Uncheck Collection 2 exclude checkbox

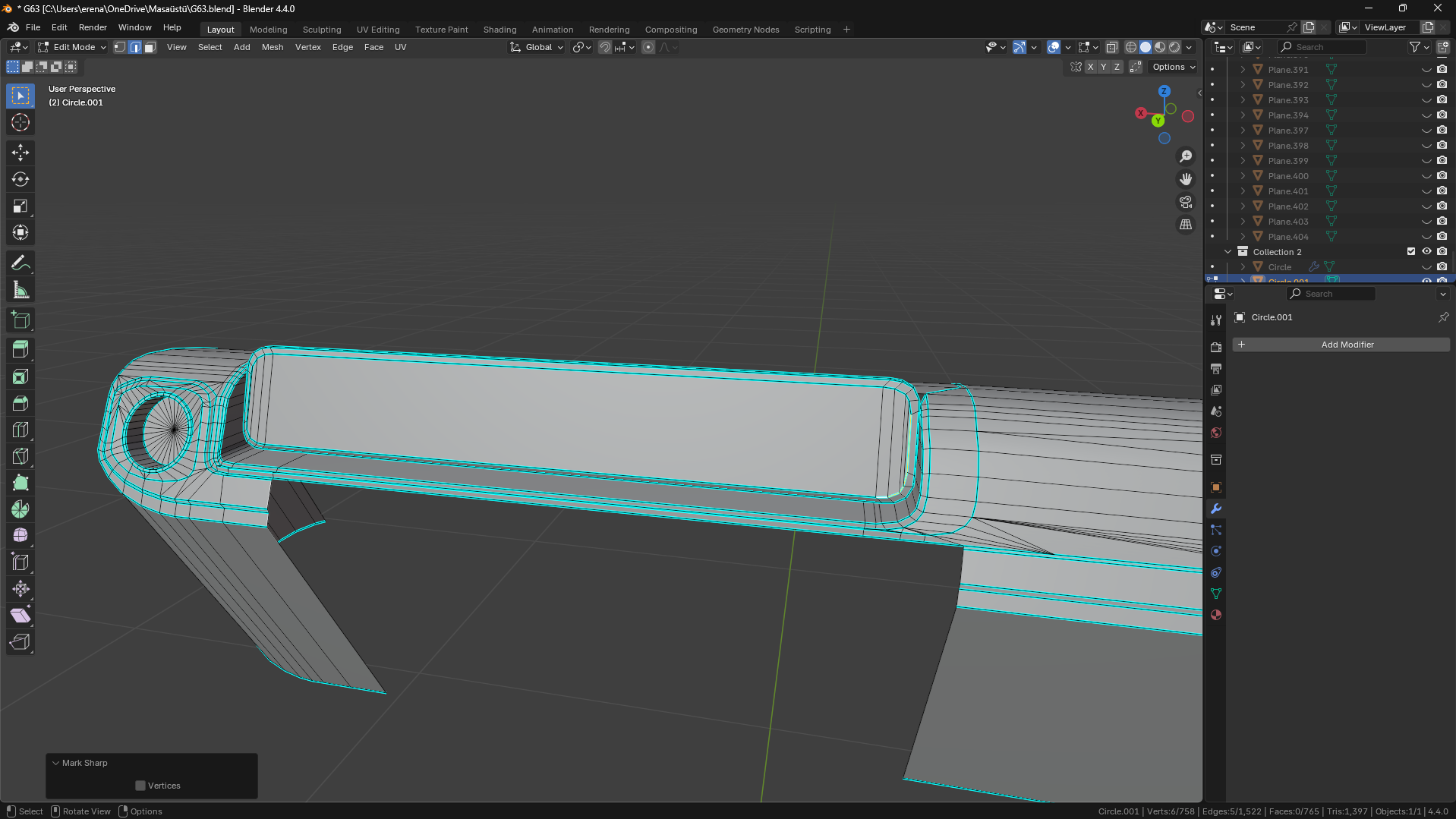click(1411, 251)
